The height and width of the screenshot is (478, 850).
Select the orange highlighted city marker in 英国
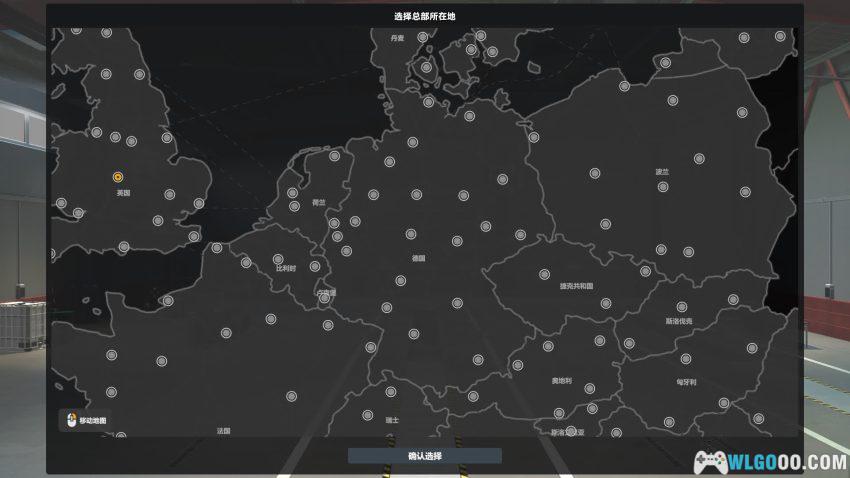click(118, 177)
